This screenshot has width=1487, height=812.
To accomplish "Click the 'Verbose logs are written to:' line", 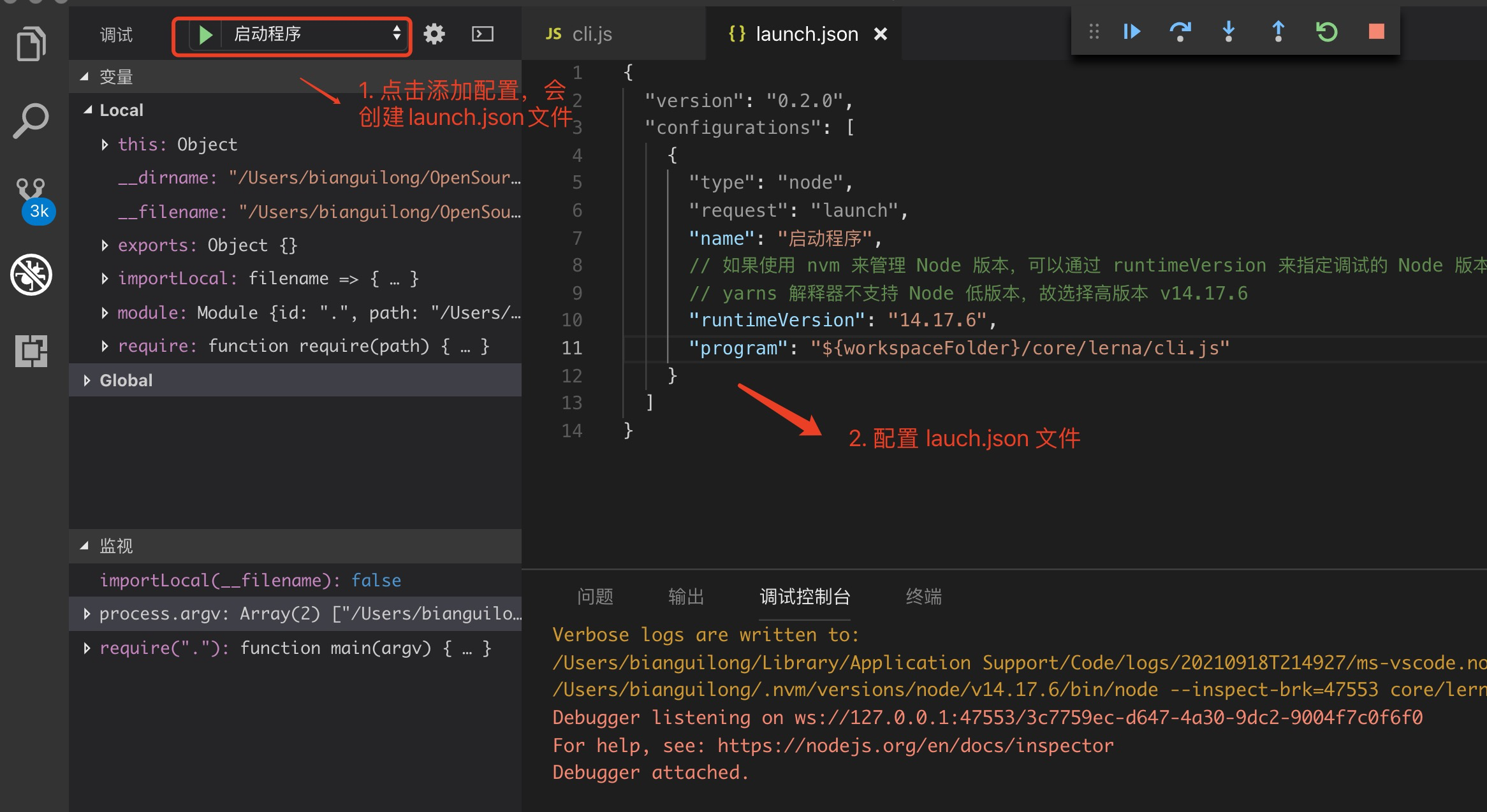I will (x=706, y=635).
